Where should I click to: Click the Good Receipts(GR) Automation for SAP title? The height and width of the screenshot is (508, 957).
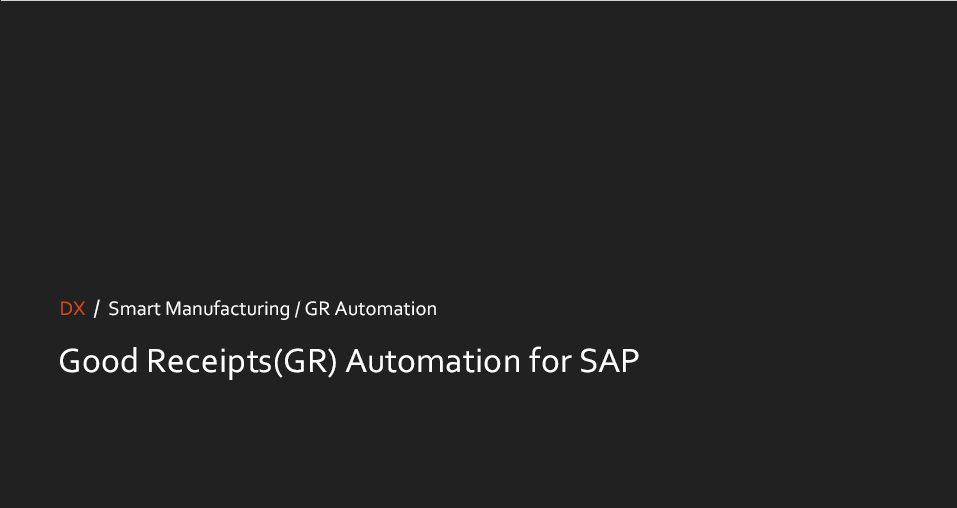(348, 361)
